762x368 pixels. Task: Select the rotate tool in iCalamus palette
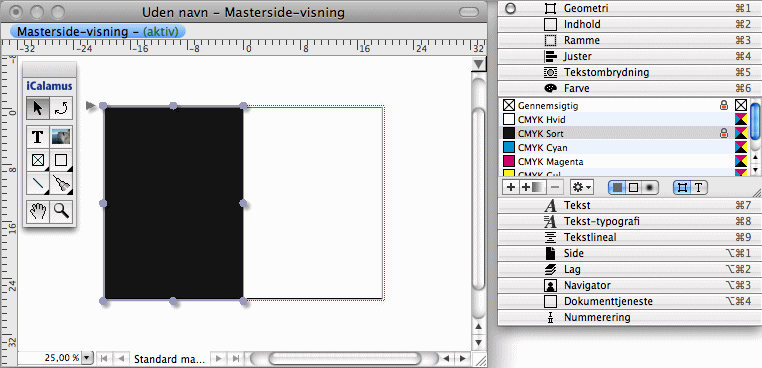pyautogui.click(x=61, y=108)
